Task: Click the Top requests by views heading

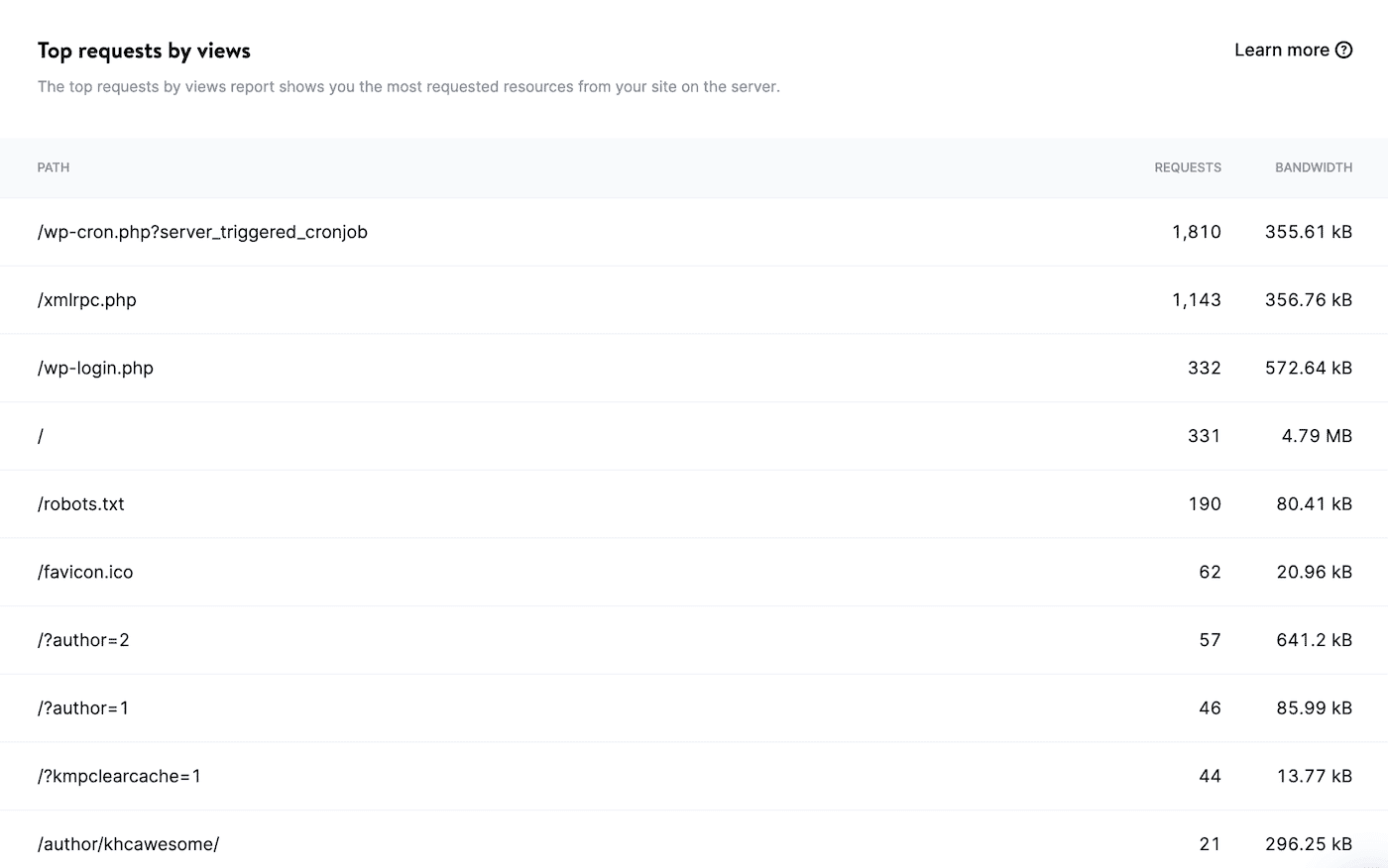Action: [143, 50]
